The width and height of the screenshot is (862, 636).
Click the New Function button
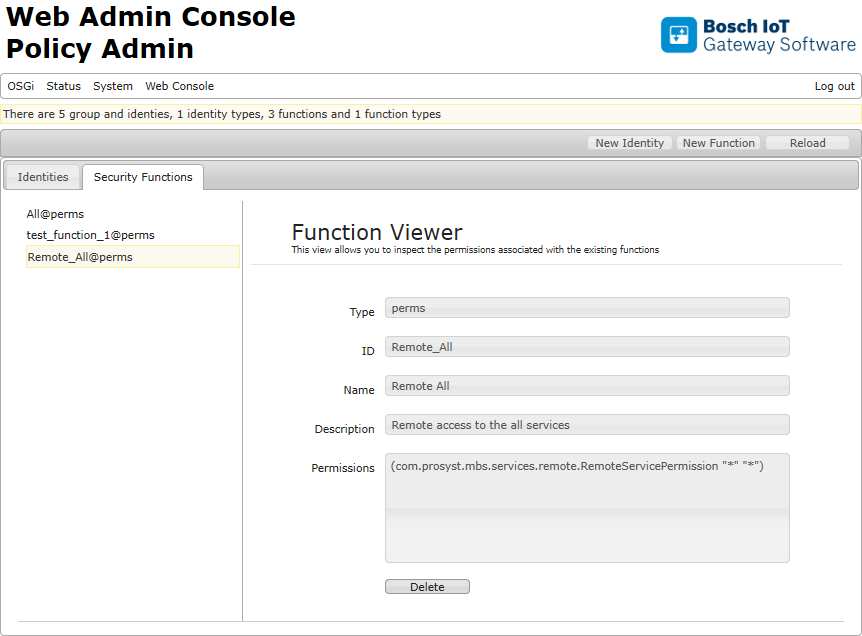coord(718,142)
